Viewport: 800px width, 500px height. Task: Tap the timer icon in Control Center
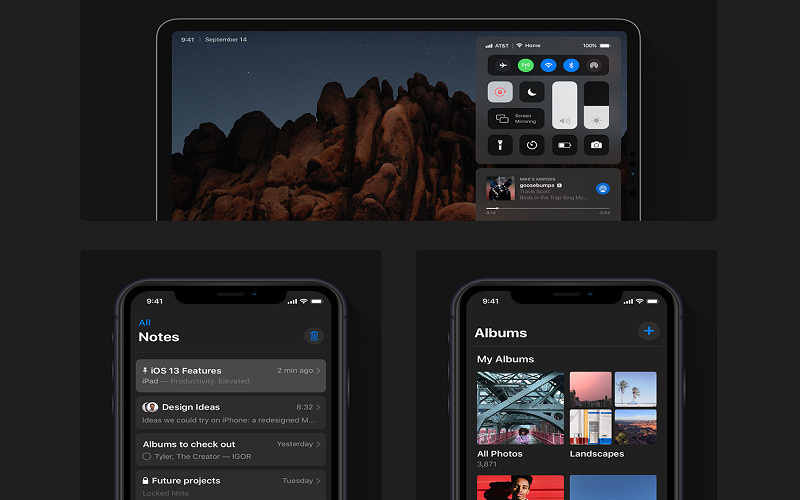coord(532,145)
